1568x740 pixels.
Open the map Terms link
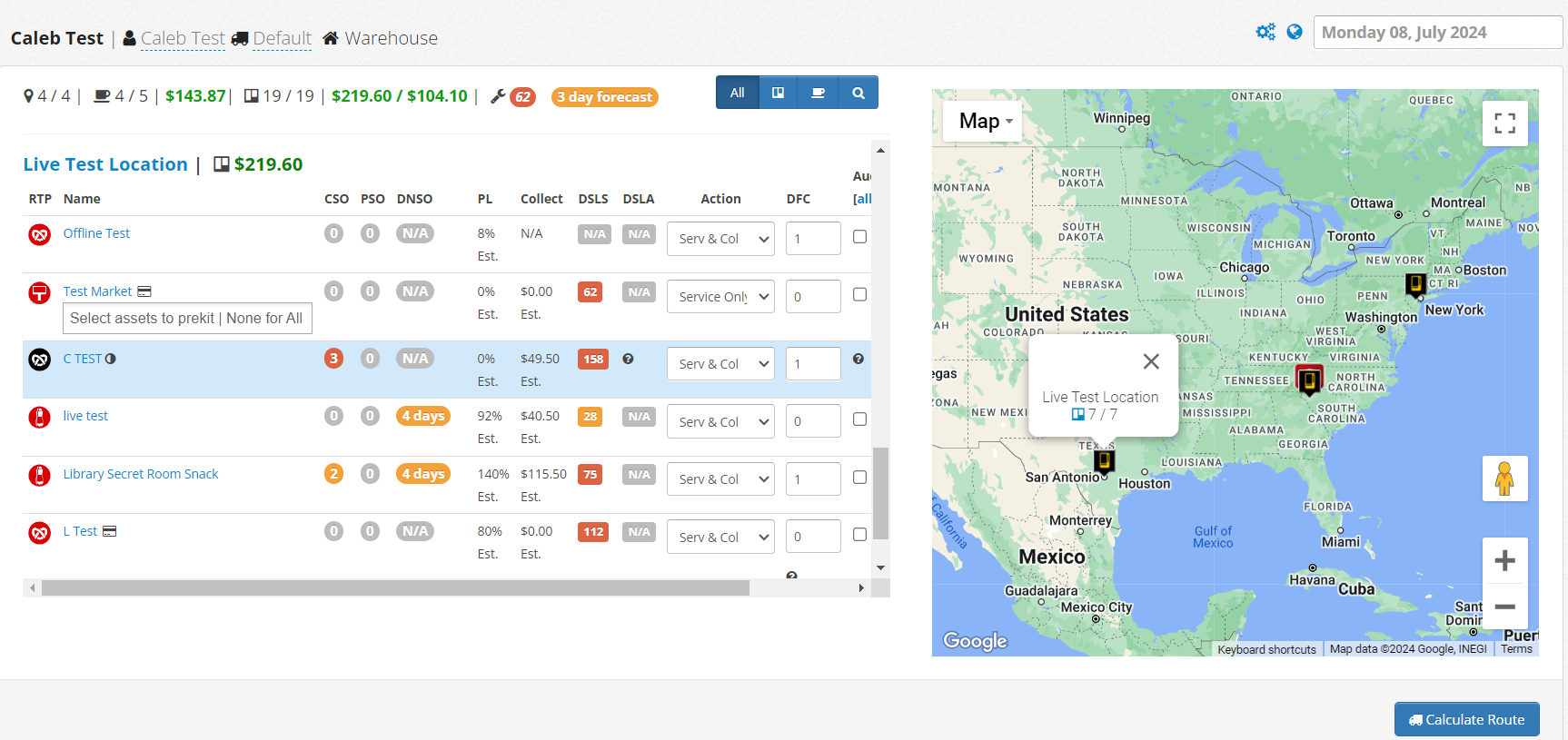pyautogui.click(x=1516, y=649)
